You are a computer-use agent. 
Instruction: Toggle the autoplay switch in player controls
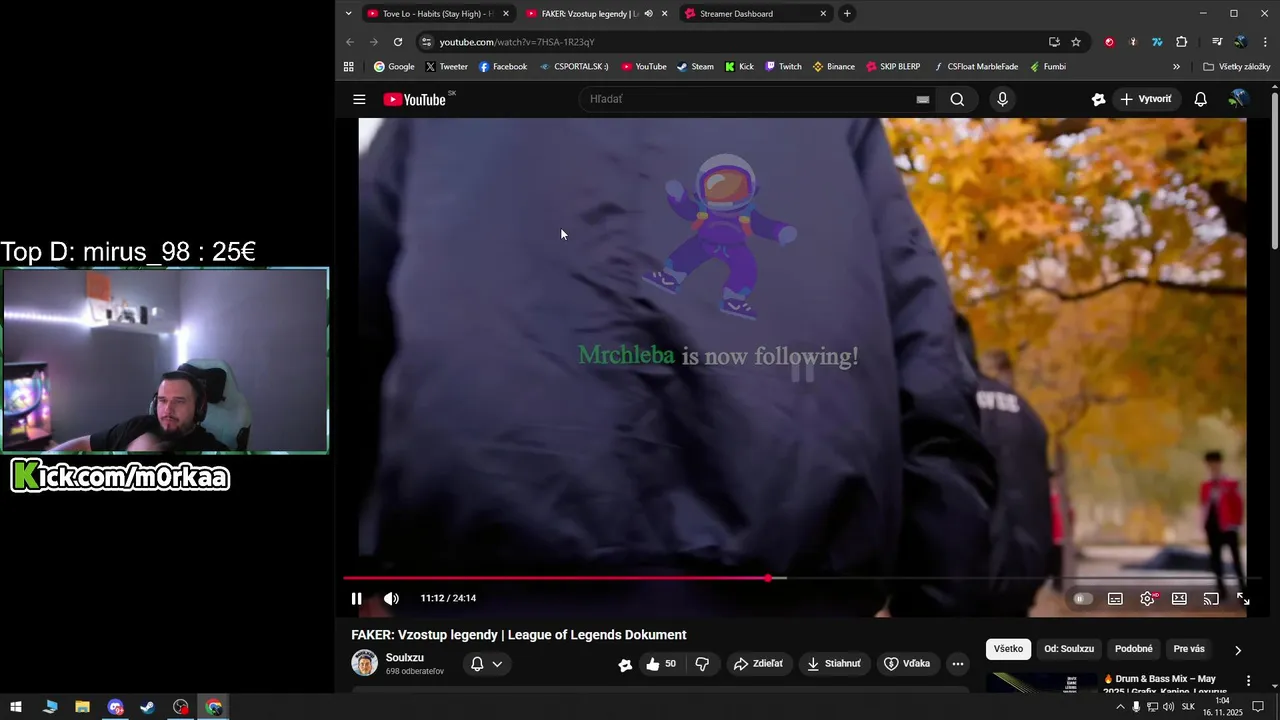click(x=1082, y=598)
